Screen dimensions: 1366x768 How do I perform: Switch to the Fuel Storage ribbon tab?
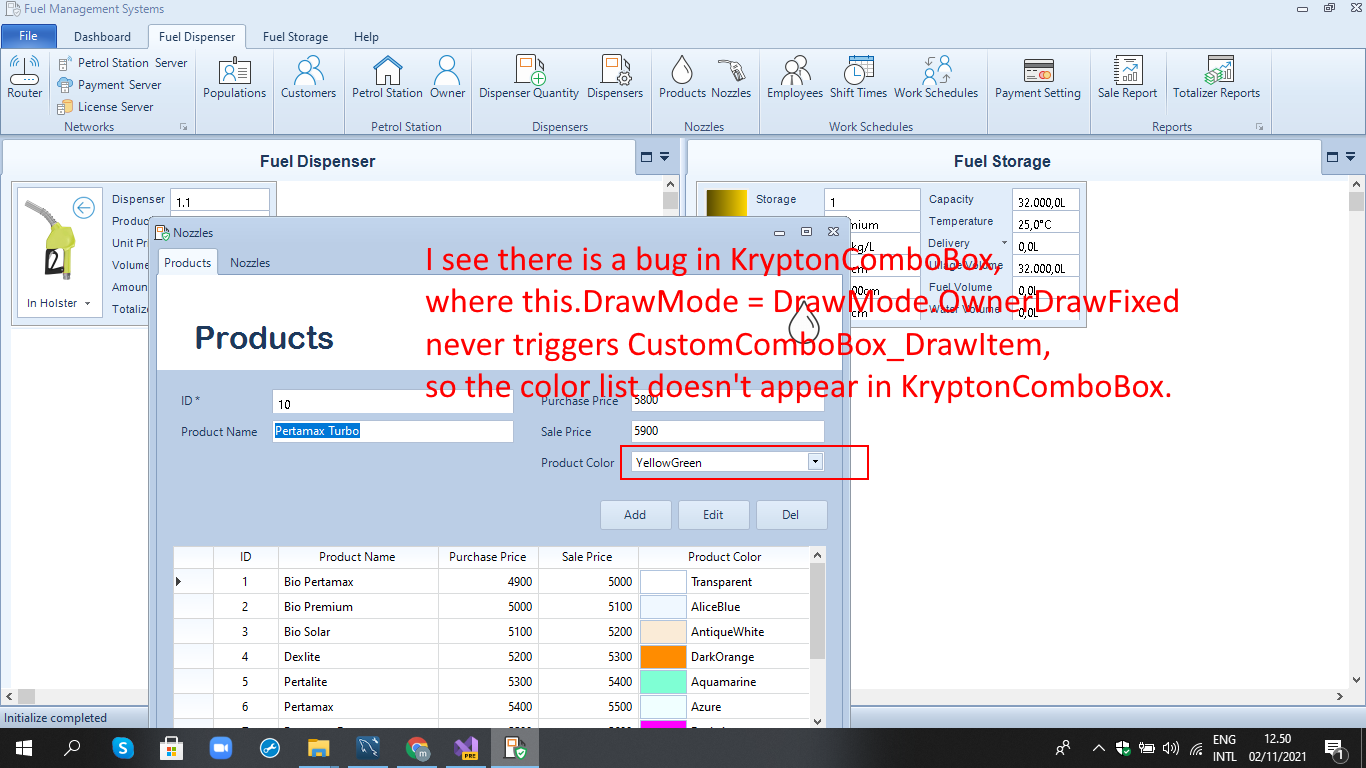tap(295, 36)
